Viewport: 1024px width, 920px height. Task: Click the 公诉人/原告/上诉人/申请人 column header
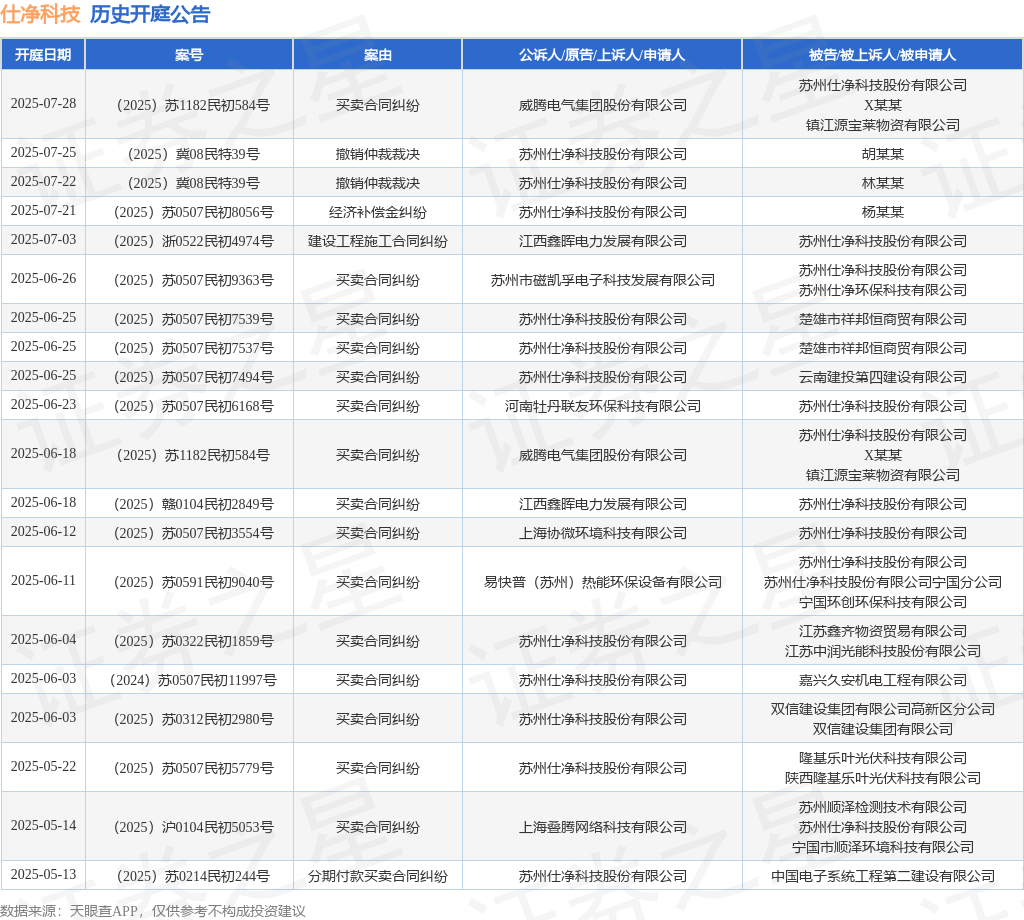pyautogui.click(x=602, y=55)
